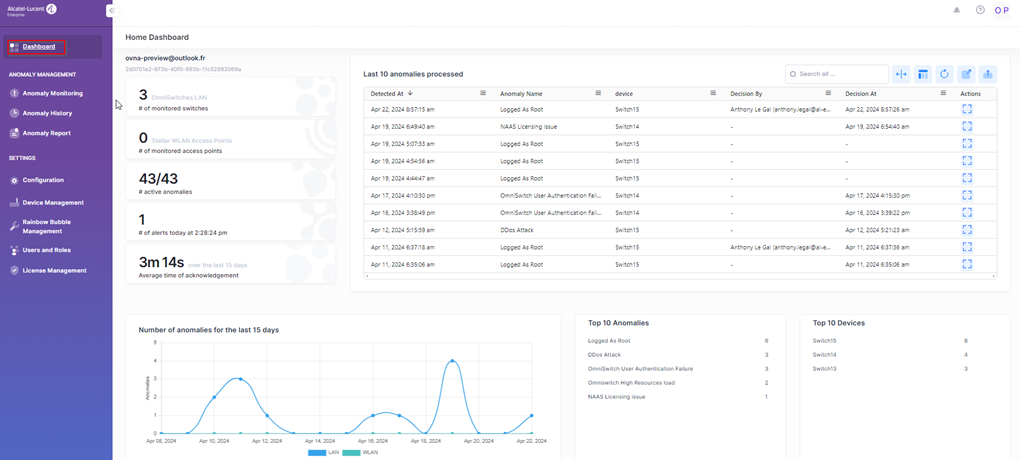This screenshot has height=460, width=1020.
Task: Click the Search all input field
Action: point(840,74)
